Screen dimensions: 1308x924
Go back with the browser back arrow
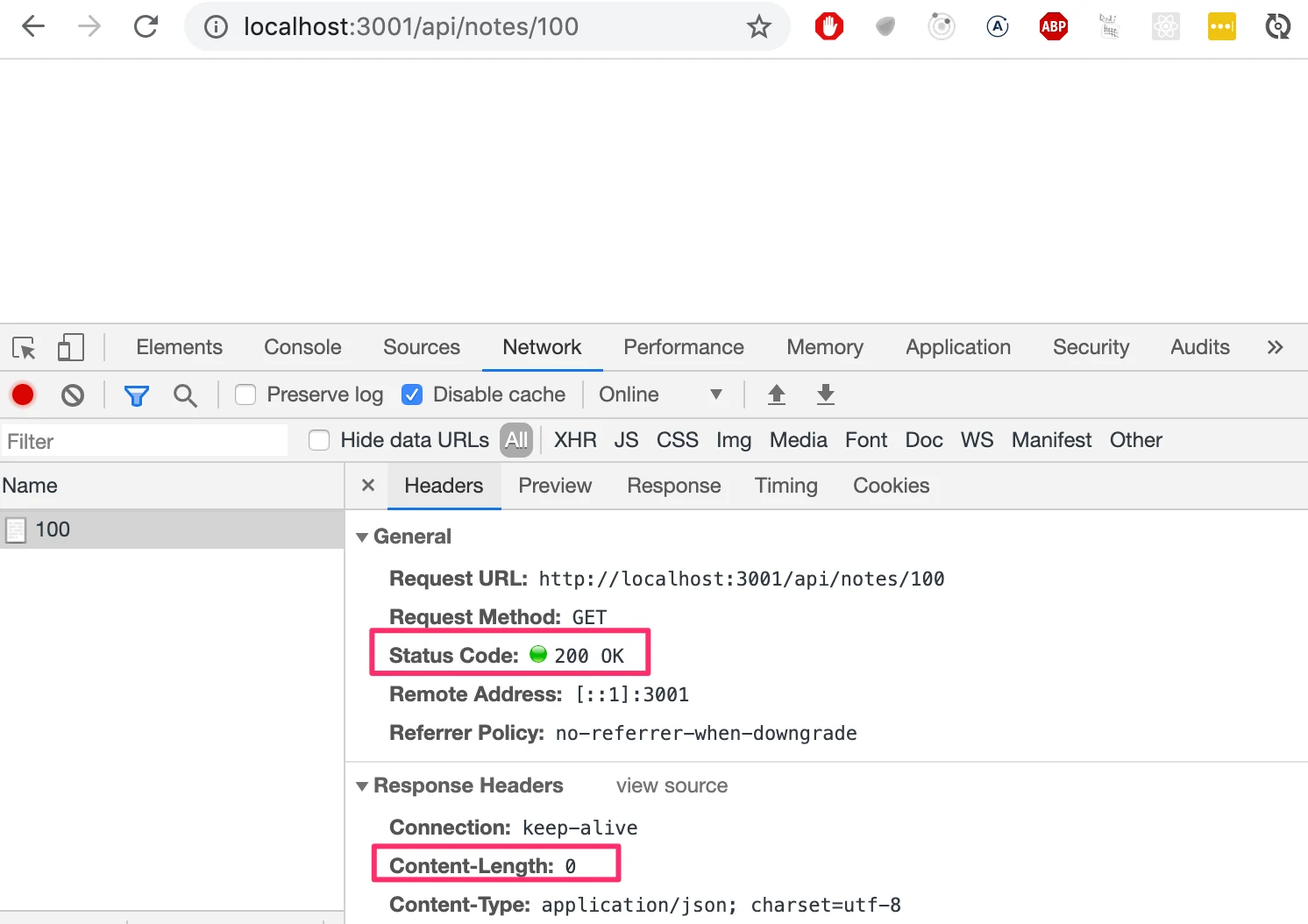pos(33,26)
